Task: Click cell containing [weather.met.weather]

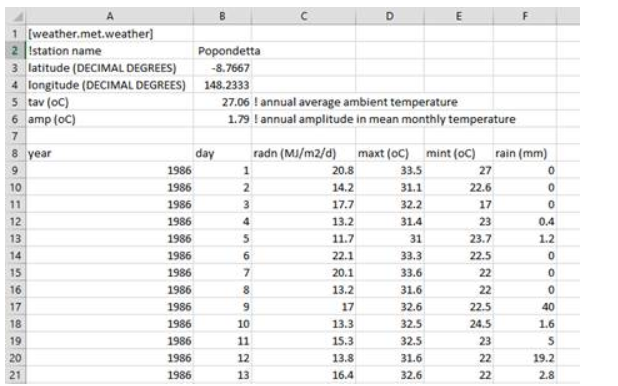Action: pos(110,34)
